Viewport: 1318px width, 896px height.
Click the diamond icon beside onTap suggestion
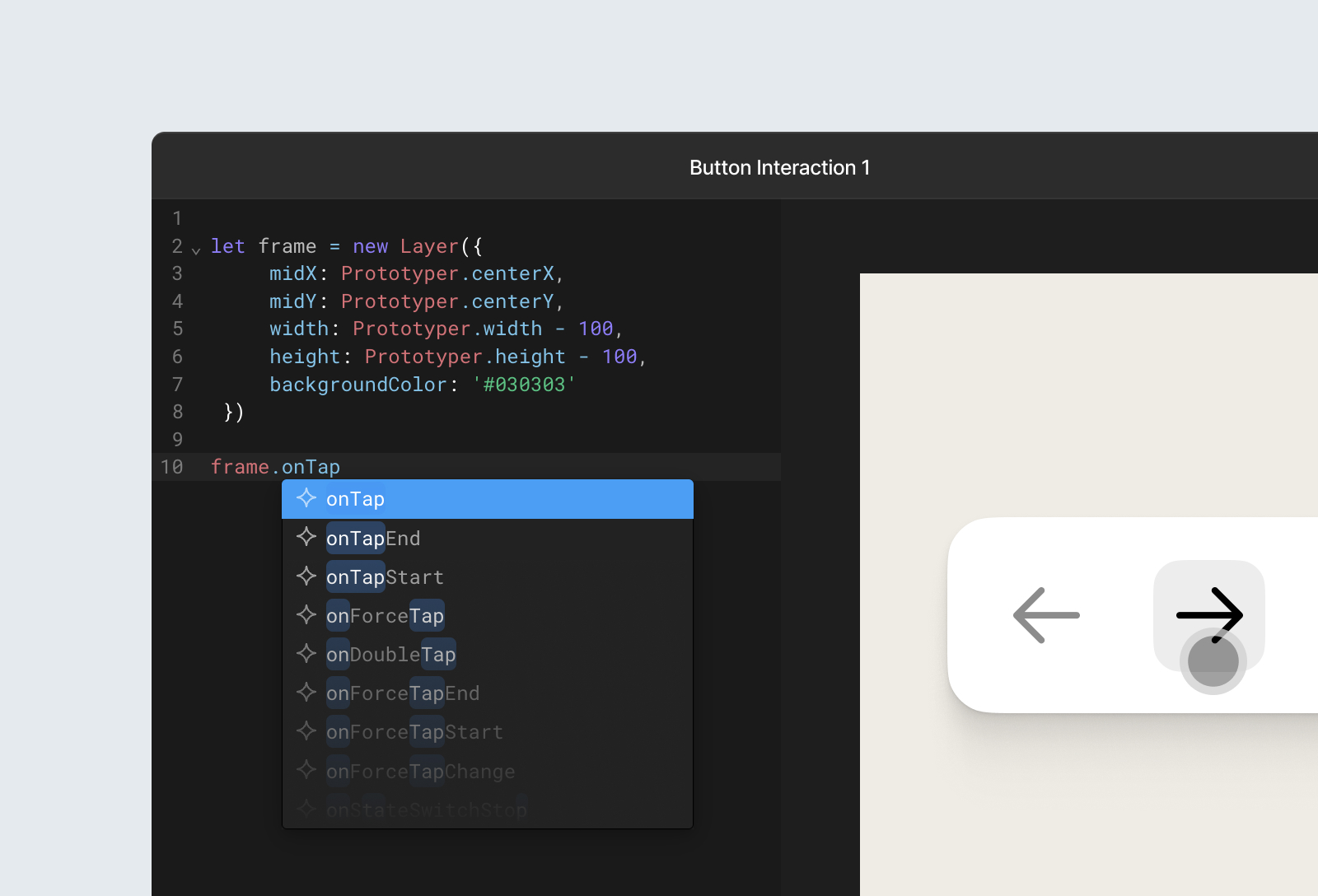306,498
